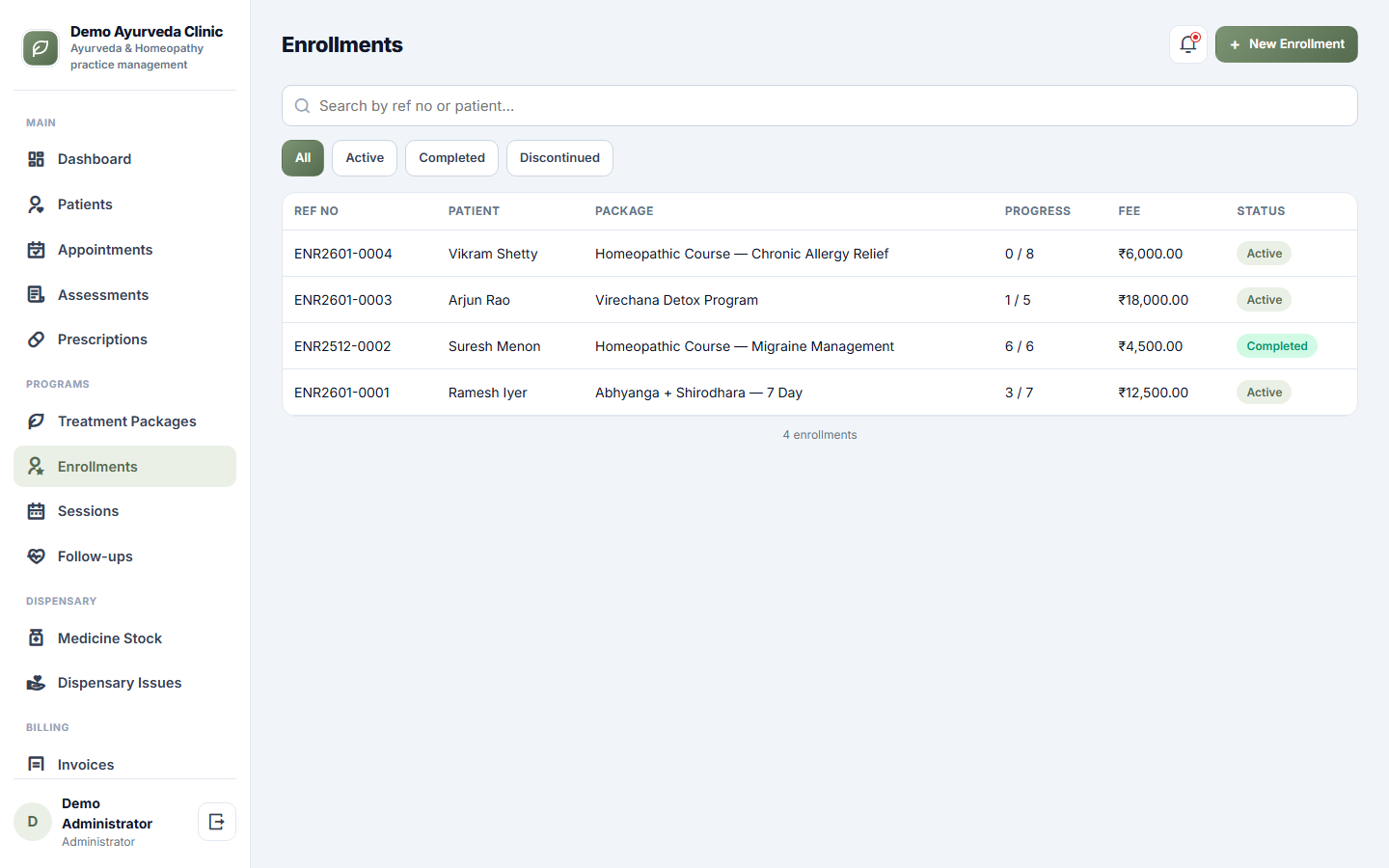Image resolution: width=1389 pixels, height=868 pixels.
Task: Click the ₹18,000.00 fee cell
Action: pyautogui.click(x=1154, y=300)
